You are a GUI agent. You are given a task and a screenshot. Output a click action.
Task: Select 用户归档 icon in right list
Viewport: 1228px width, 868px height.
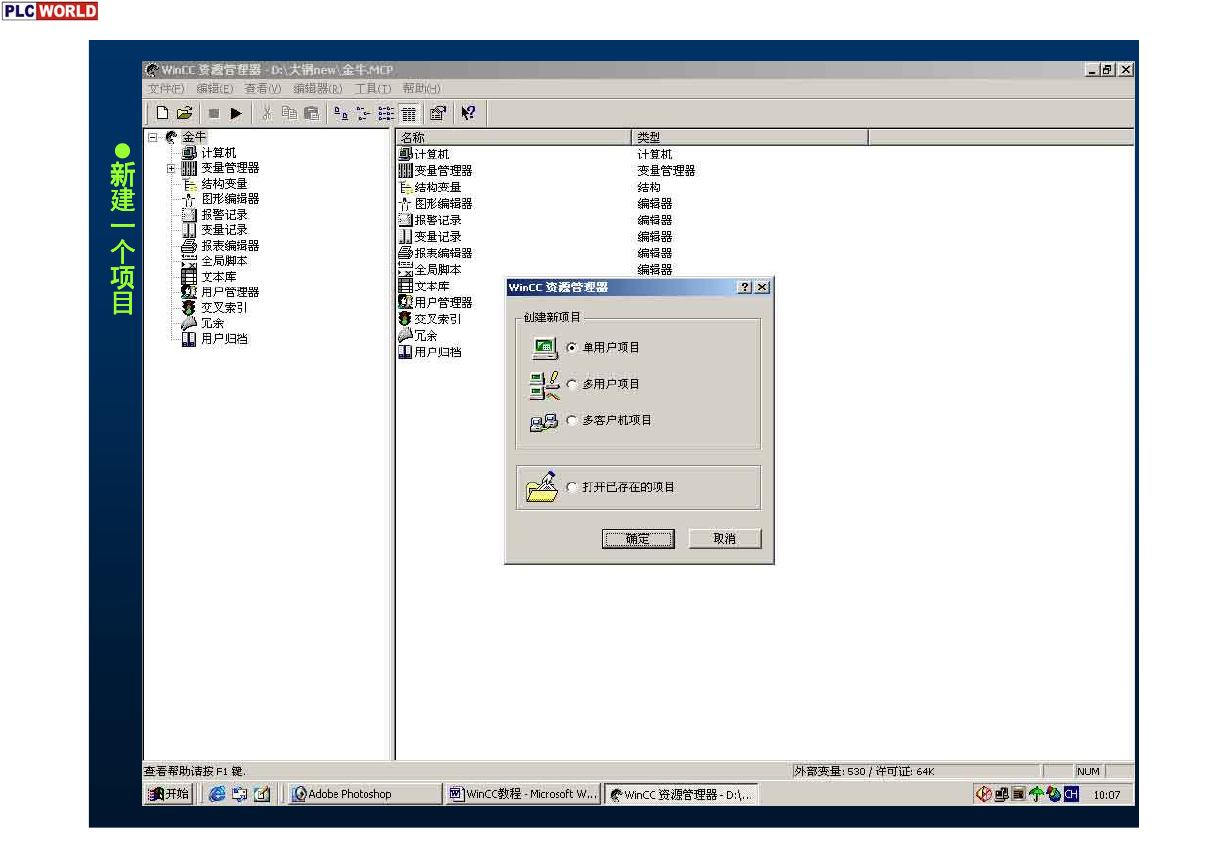coord(405,352)
